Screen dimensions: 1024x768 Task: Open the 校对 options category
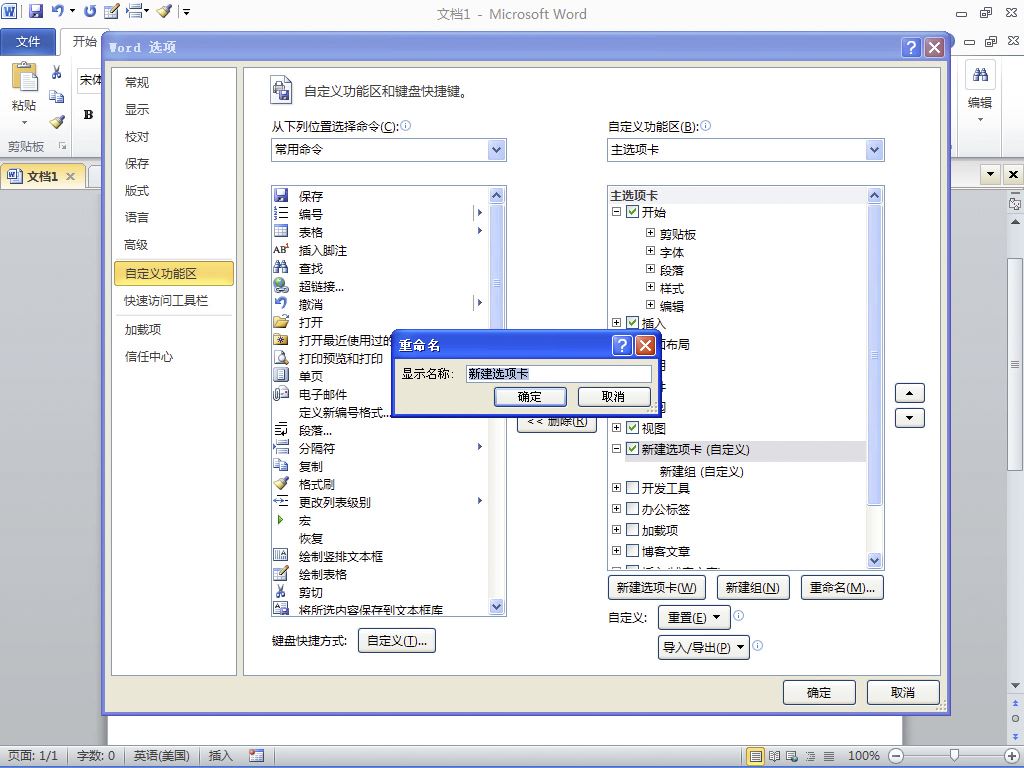[x=136, y=136]
